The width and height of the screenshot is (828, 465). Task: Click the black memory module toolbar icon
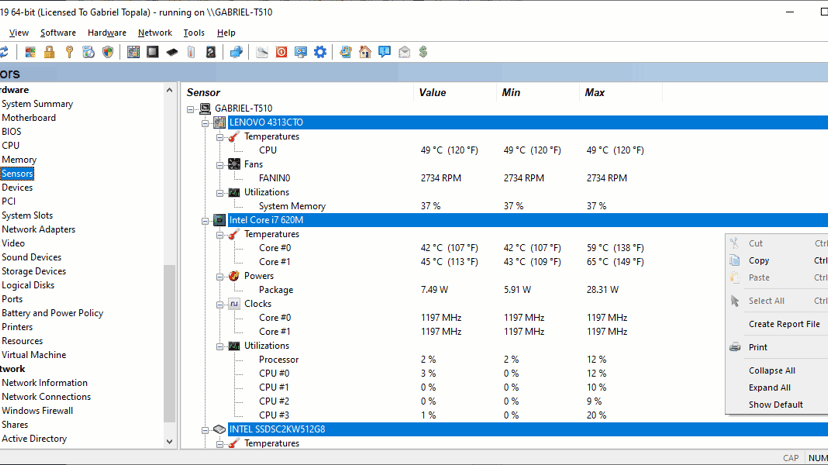(x=172, y=52)
